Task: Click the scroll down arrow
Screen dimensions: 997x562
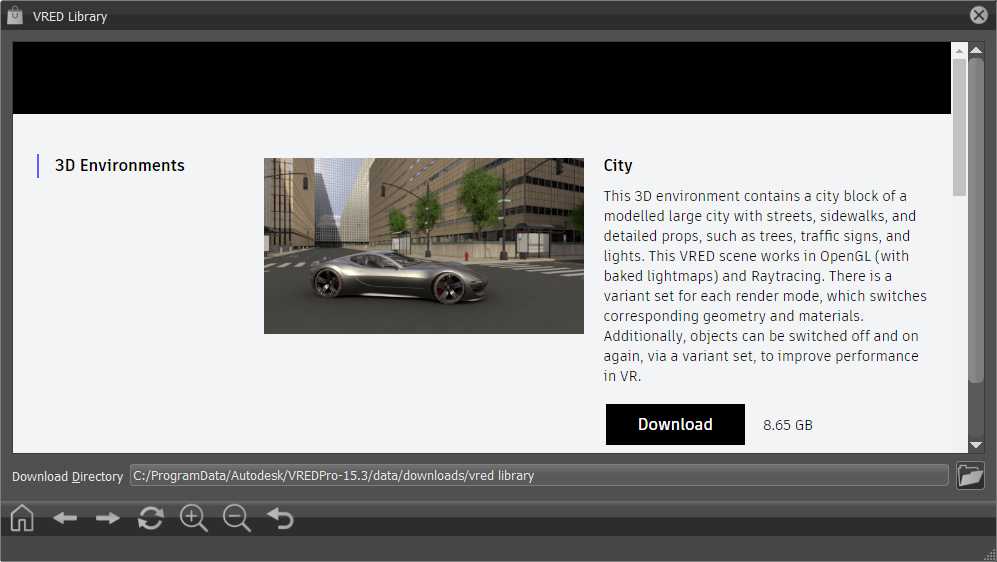Action: [976, 446]
